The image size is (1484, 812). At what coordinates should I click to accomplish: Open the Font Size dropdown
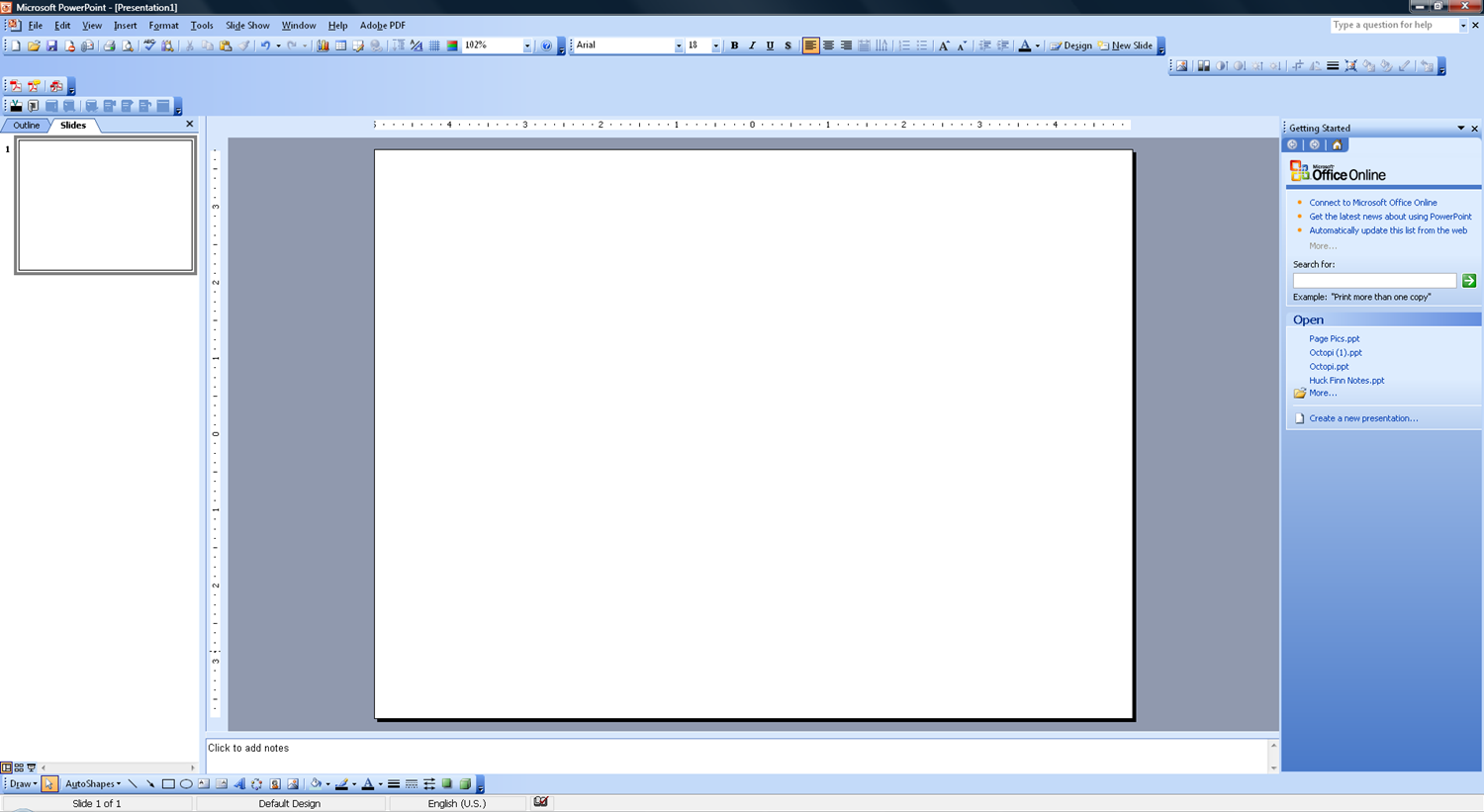pyautogui.click(x=714, y=45)
